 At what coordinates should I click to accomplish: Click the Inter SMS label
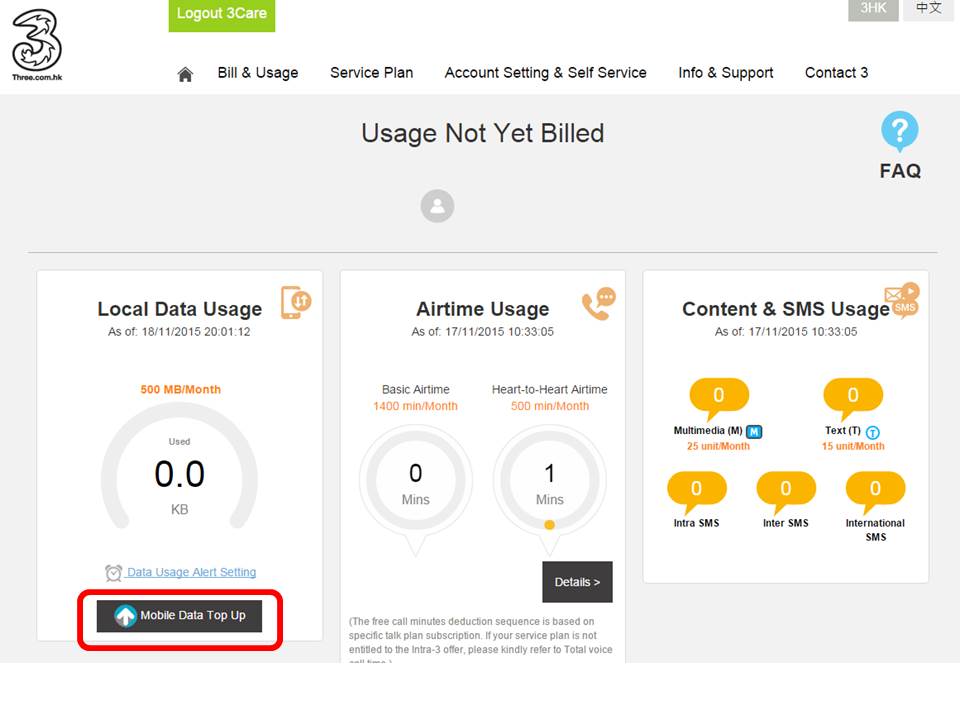coord(786,523)
